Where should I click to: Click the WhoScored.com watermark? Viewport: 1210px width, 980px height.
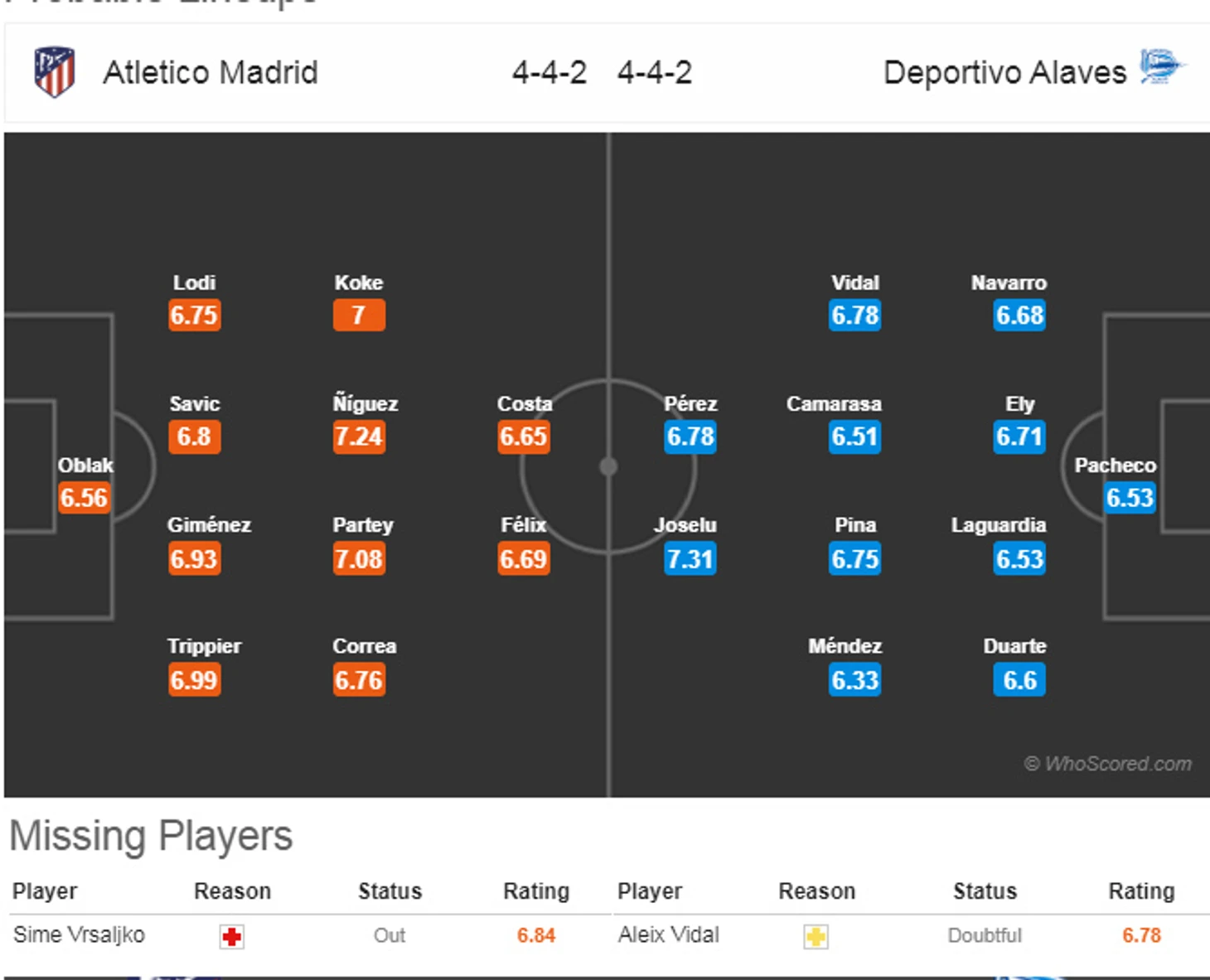tap(1108, 764)
